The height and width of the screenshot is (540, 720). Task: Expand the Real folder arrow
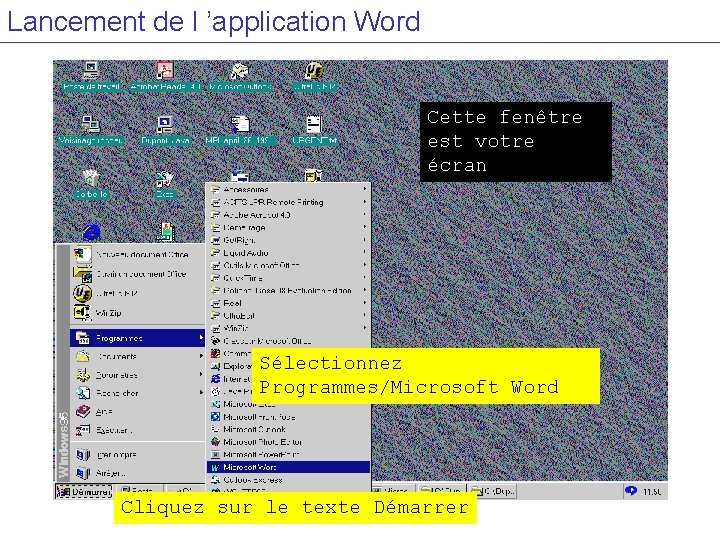[x=365, y=303]
